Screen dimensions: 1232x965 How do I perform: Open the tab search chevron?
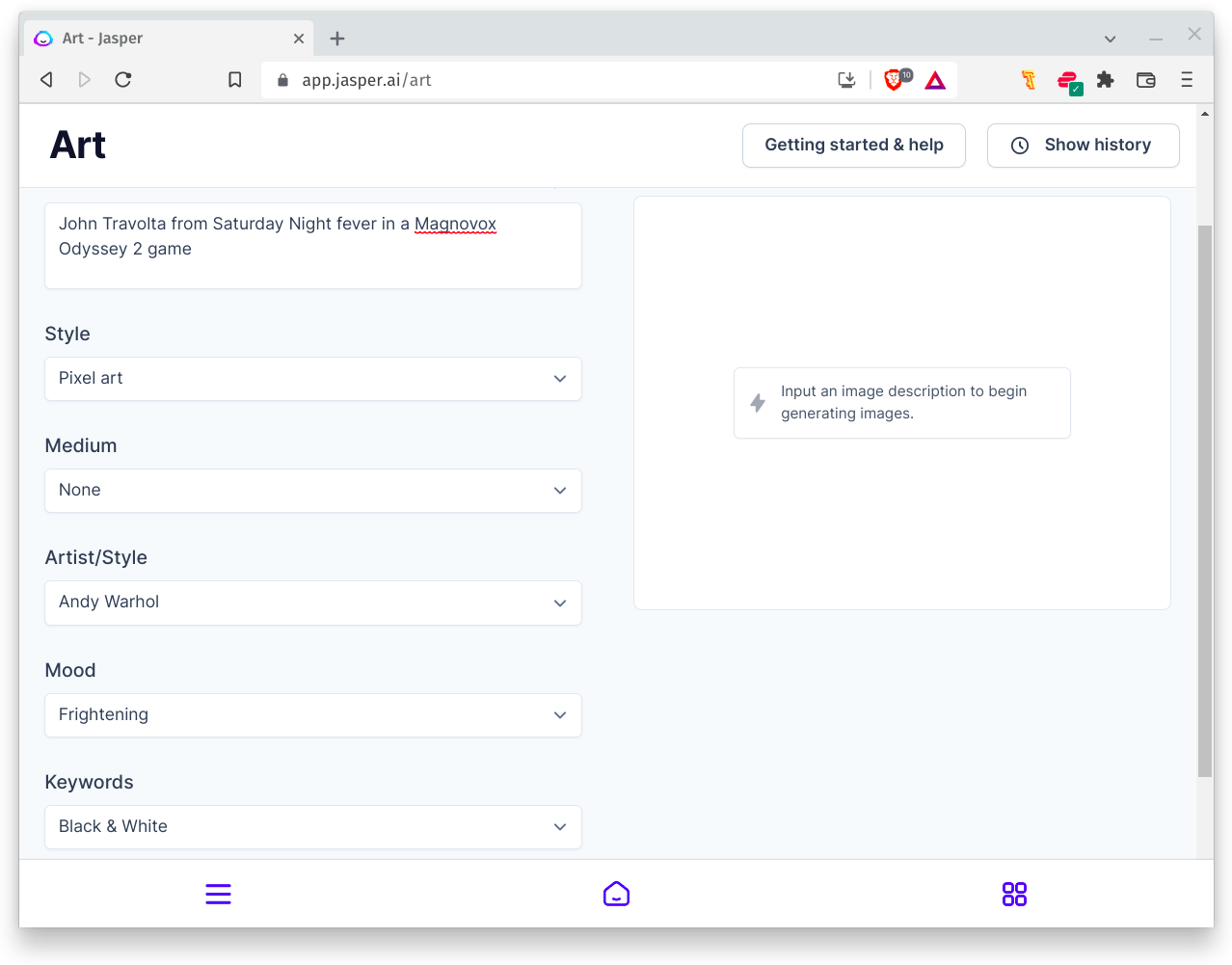(1111, 39)
